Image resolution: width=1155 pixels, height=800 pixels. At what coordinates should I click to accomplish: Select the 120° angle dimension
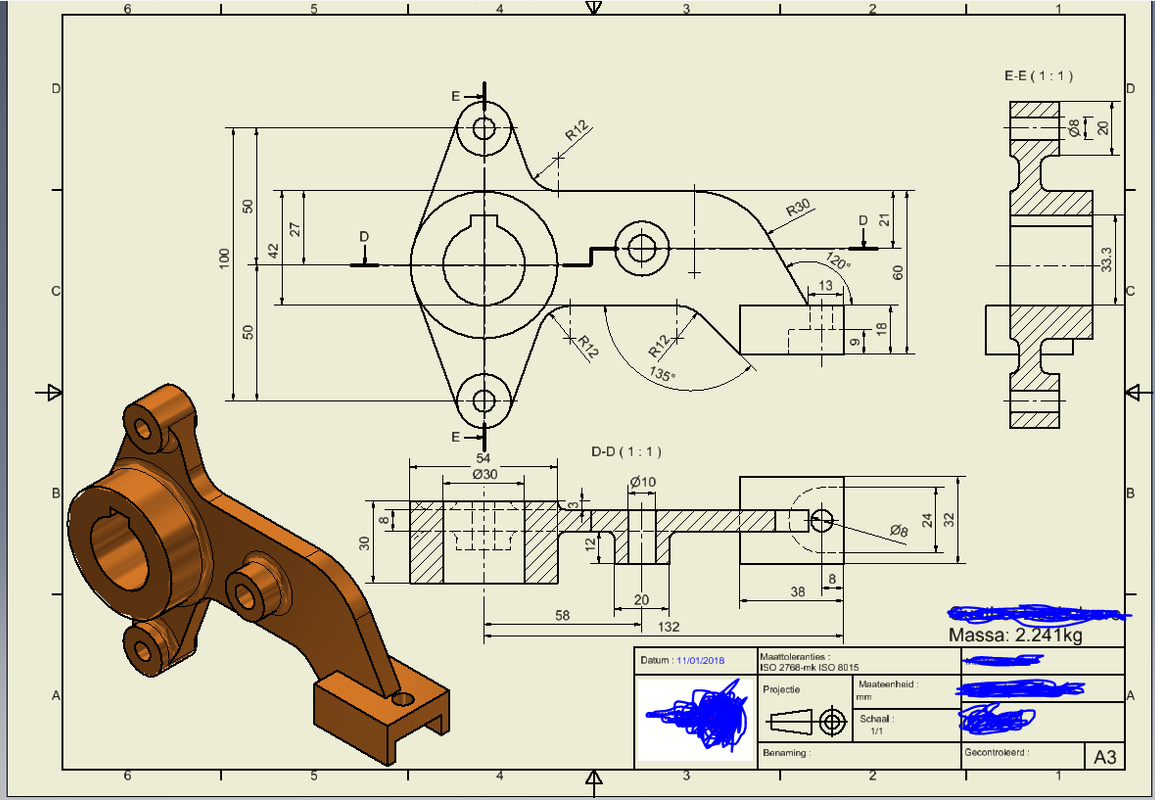(838, 261)
